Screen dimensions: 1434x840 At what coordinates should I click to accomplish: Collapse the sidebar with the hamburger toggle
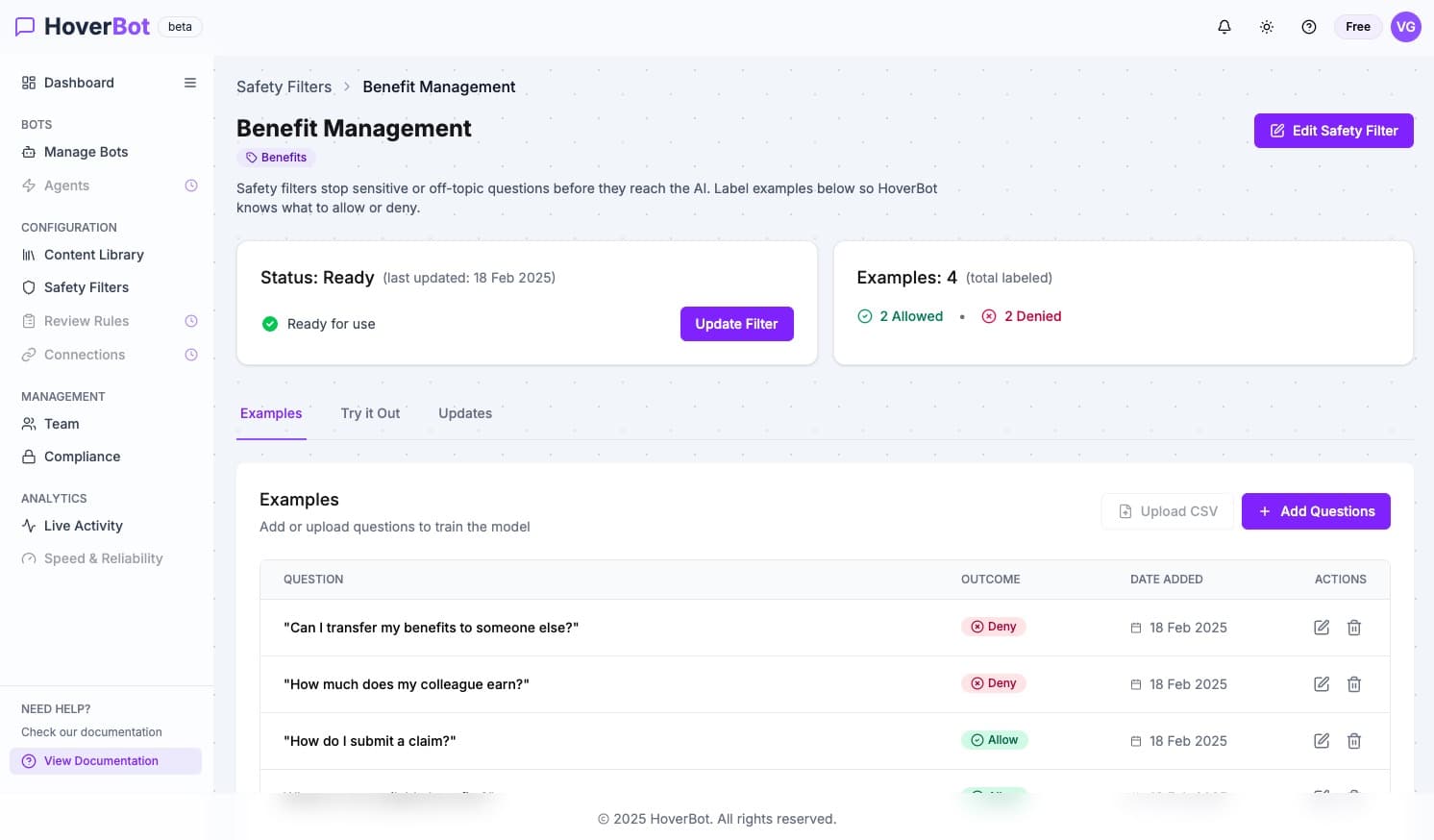pyautogui.click(x=189, y=83)
